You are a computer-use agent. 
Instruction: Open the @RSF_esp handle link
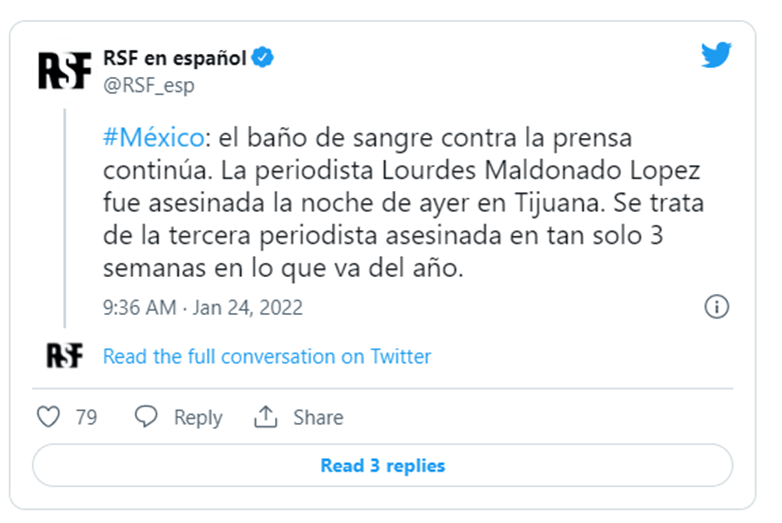(x=149, y=85)
